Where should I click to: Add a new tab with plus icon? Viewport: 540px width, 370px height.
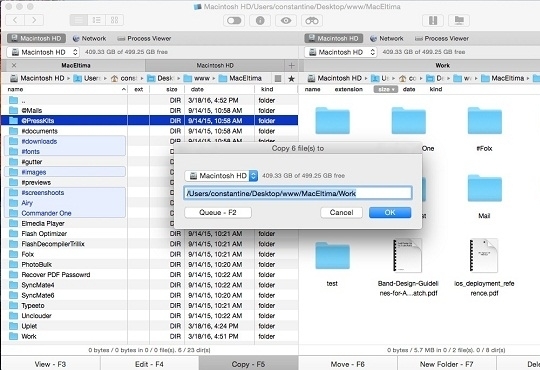click(x=291, y=65)
